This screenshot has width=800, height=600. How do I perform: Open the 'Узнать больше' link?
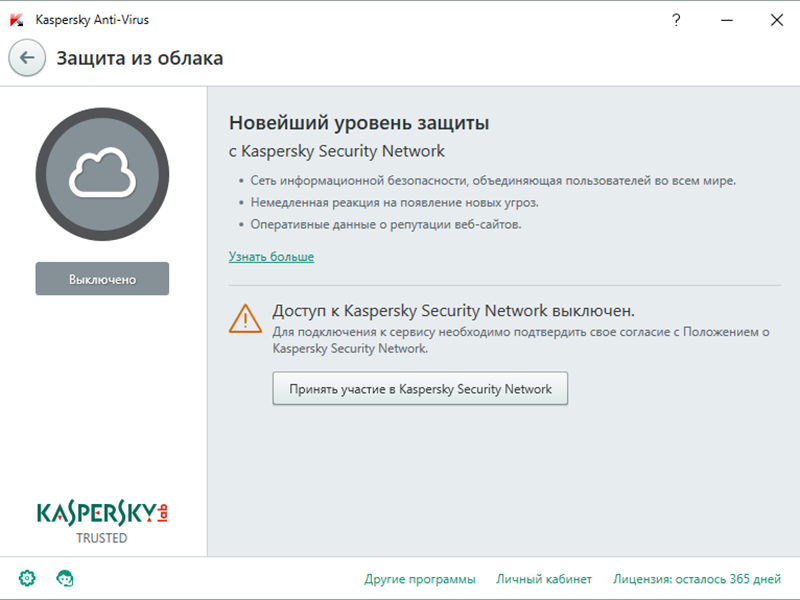(x=271, y=257)
